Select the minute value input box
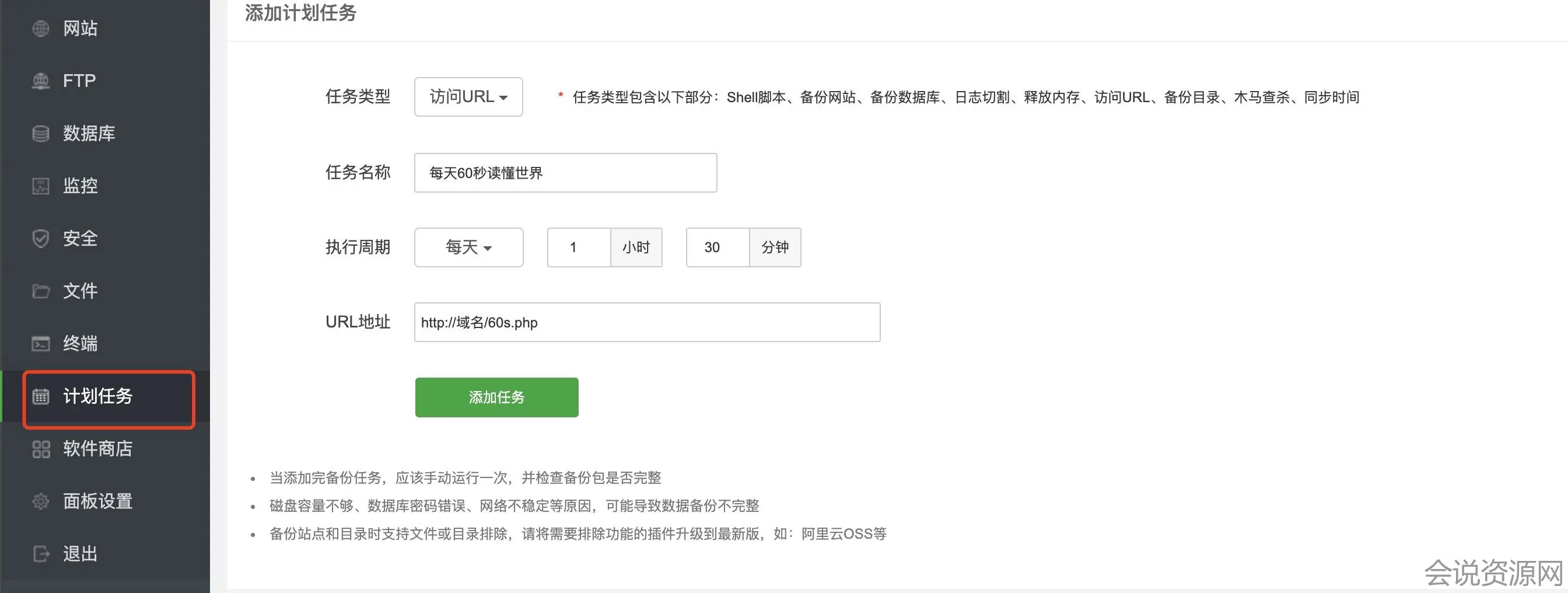The image size is (1568, 593). (717, 247)
